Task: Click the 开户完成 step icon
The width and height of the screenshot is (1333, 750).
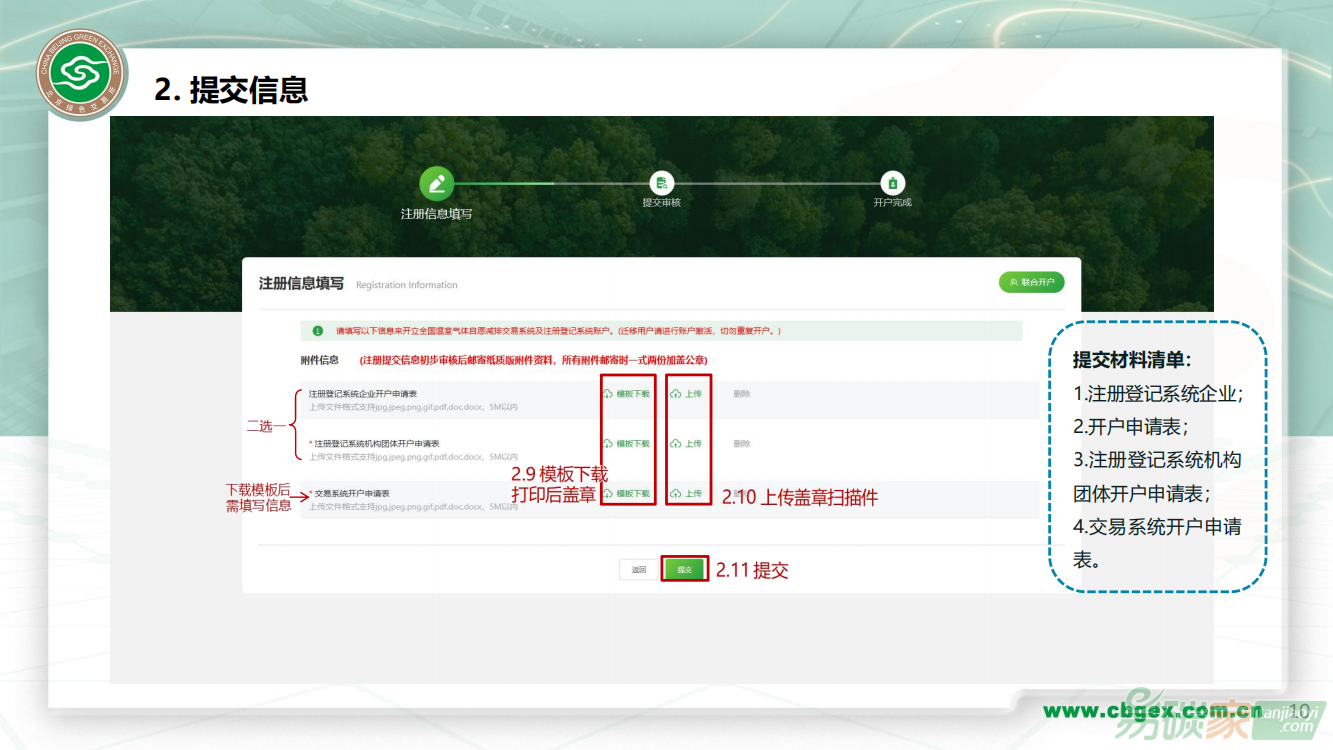Action: 892,183
